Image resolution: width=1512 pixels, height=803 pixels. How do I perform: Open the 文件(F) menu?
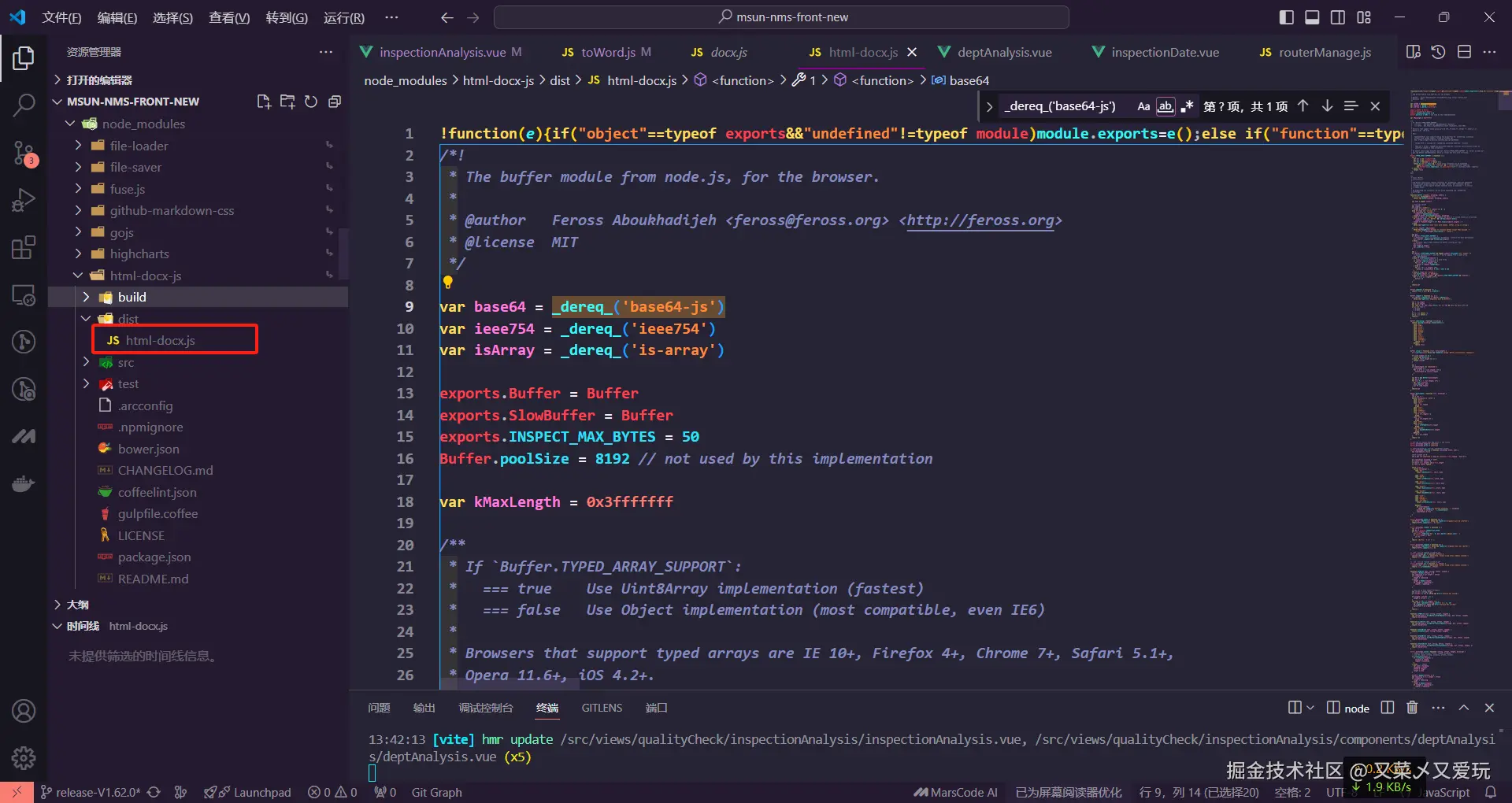click(61, 17)
